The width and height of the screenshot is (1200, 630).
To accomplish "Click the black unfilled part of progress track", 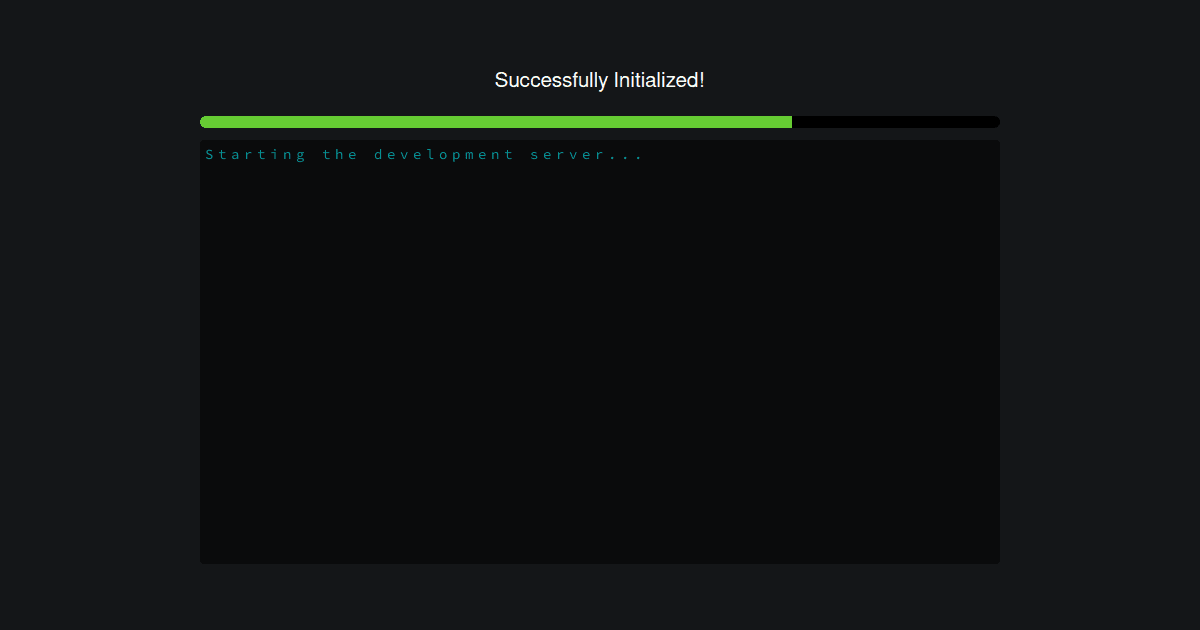I will pos(896,122).
